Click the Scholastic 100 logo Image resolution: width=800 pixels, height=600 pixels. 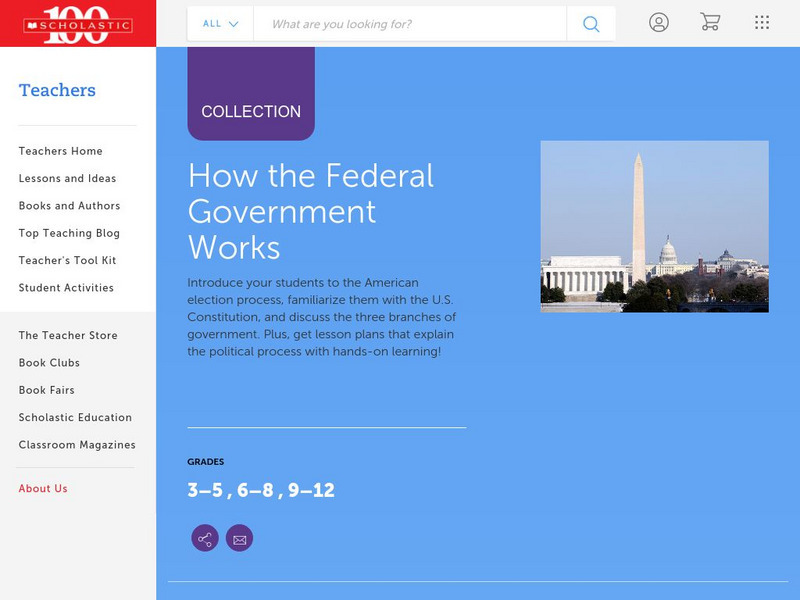tap(78, 22)
